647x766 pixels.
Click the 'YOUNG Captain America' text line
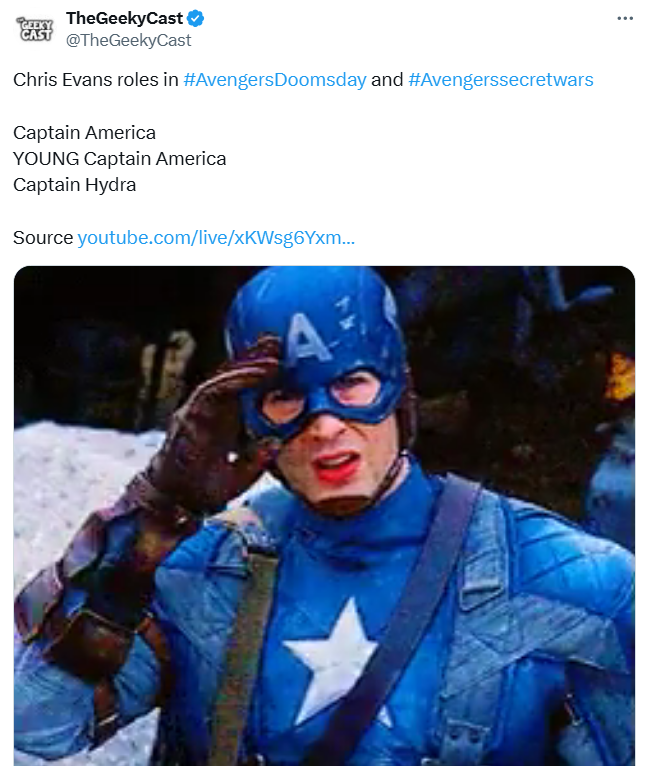[120, 159]
